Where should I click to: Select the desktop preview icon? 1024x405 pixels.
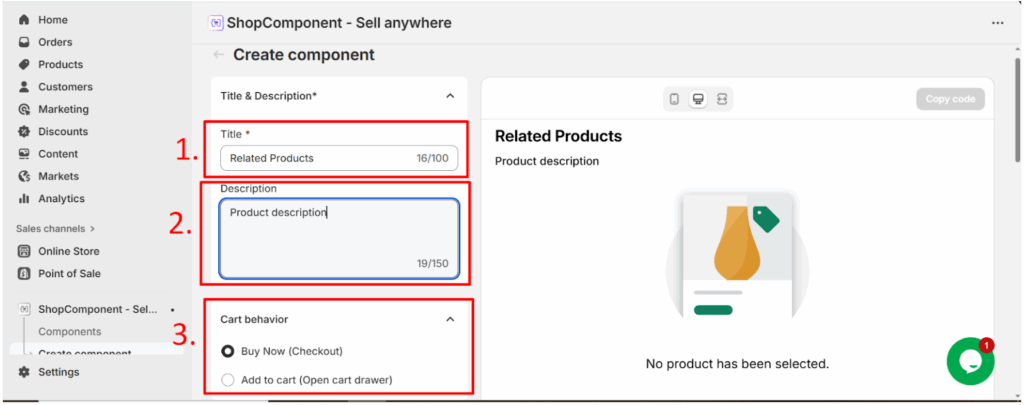pos(698,99)
